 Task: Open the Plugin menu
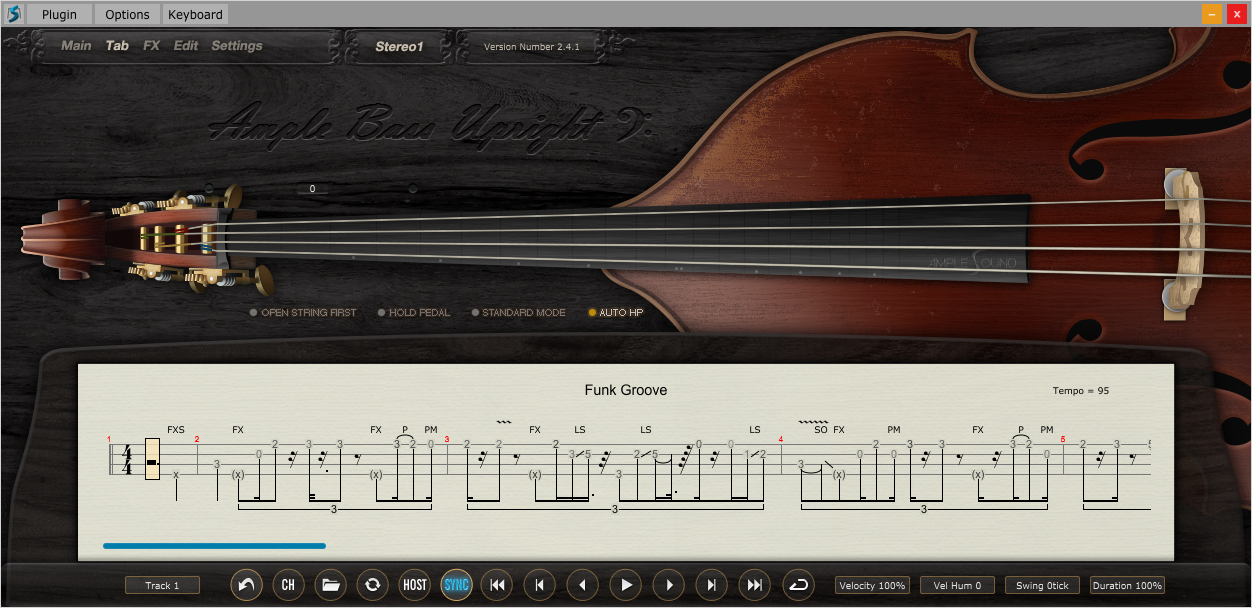pyautogui.click(x=59, y=14)
